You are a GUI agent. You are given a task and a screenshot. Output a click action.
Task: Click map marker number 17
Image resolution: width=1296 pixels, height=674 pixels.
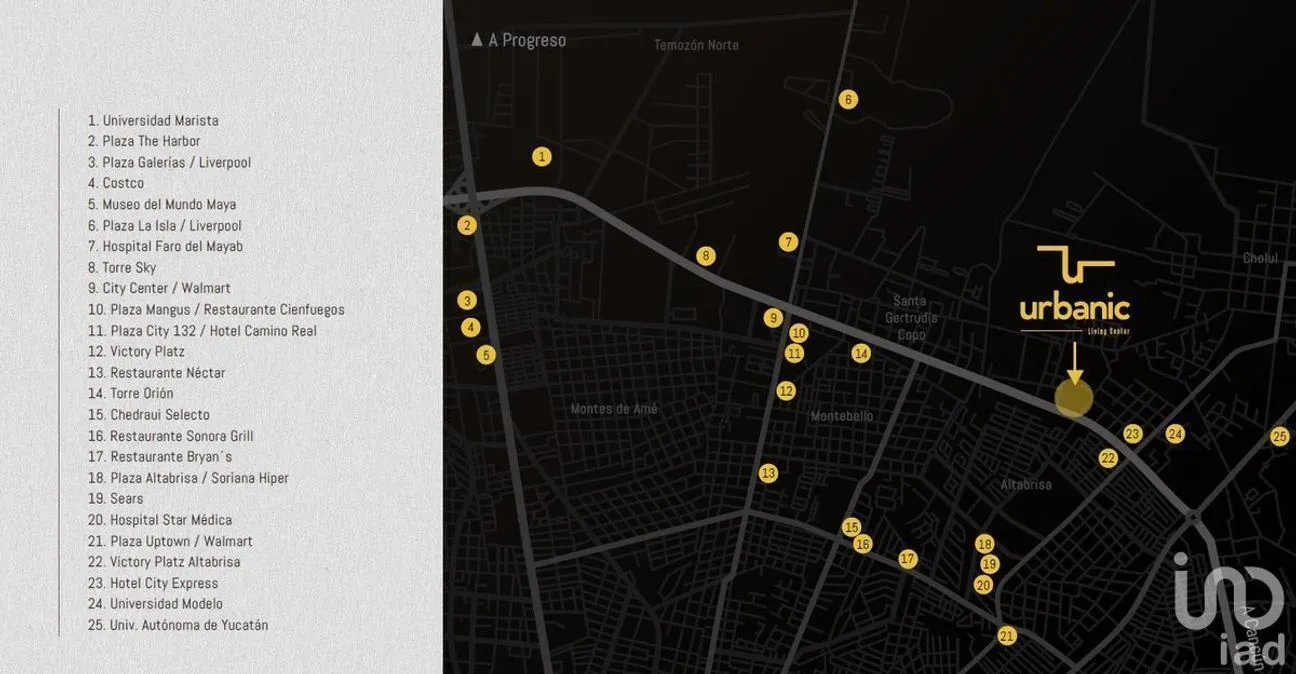click(x=907, y=559)
